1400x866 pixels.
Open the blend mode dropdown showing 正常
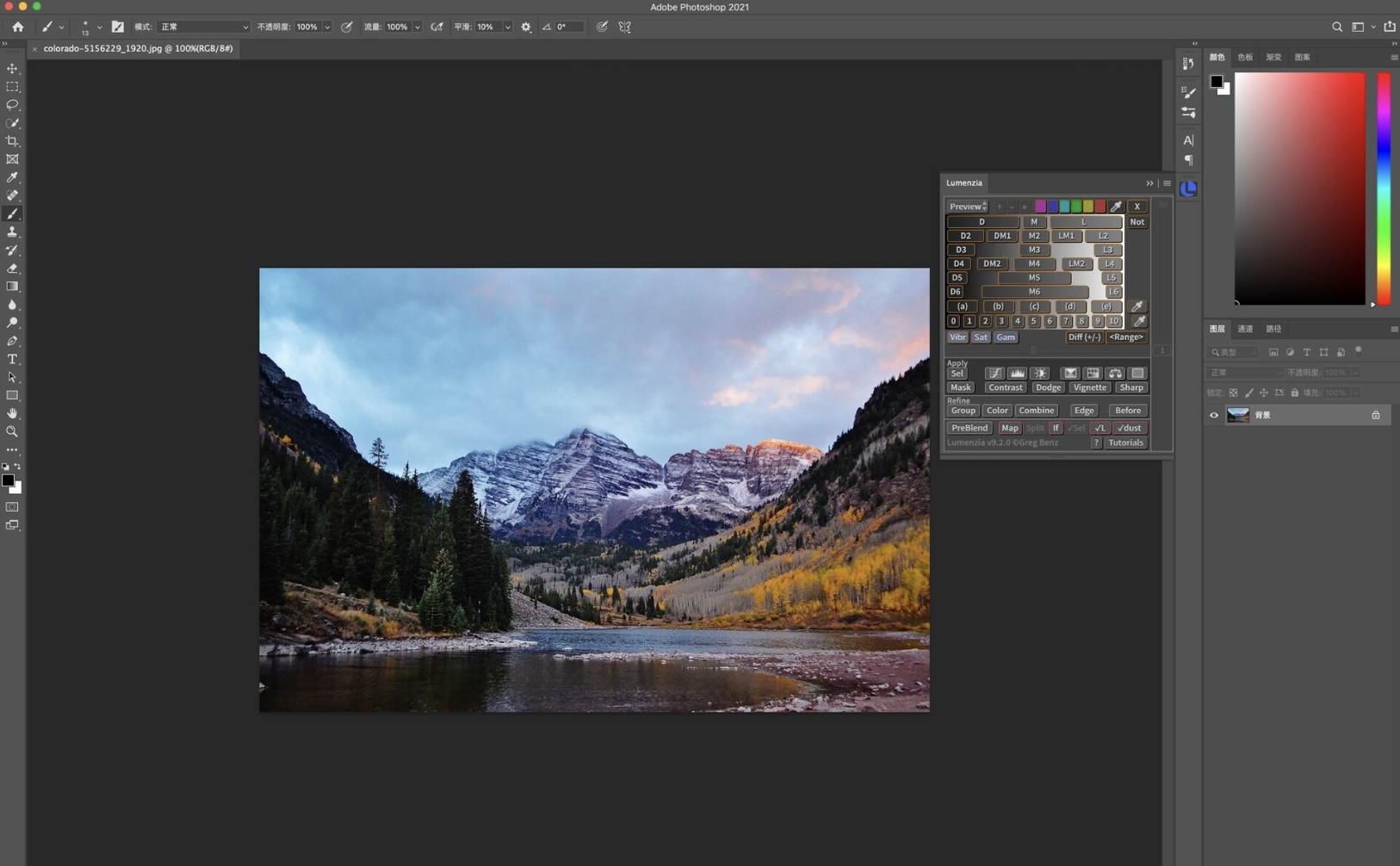pos(1244,372)
